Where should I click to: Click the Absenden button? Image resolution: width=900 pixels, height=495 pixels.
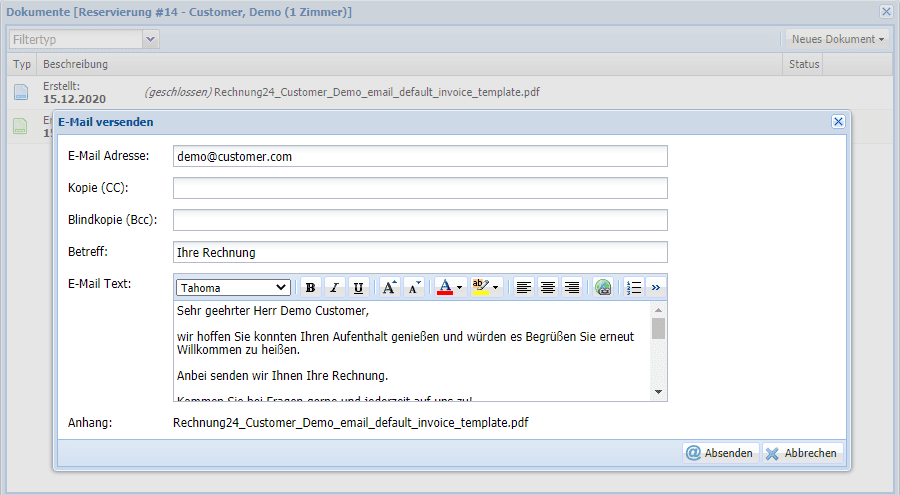click(x=720, y=453)
